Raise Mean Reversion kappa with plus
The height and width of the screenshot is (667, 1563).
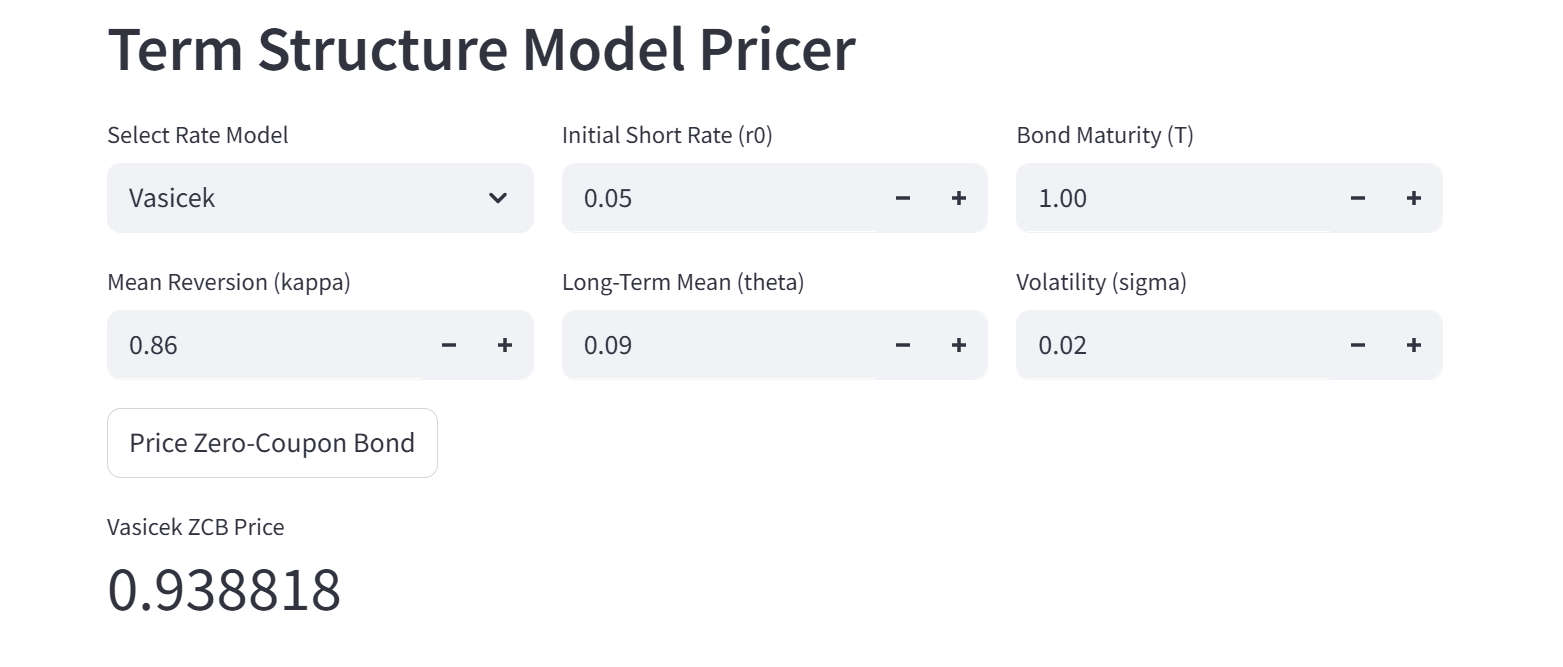(504, 345)
